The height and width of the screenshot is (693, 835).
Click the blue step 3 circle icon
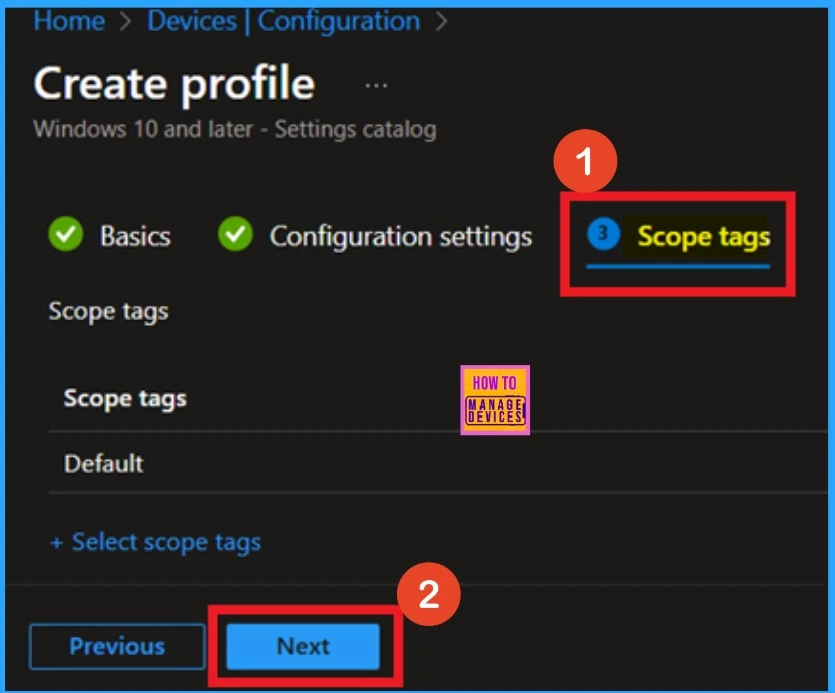(x=603, y=233)
